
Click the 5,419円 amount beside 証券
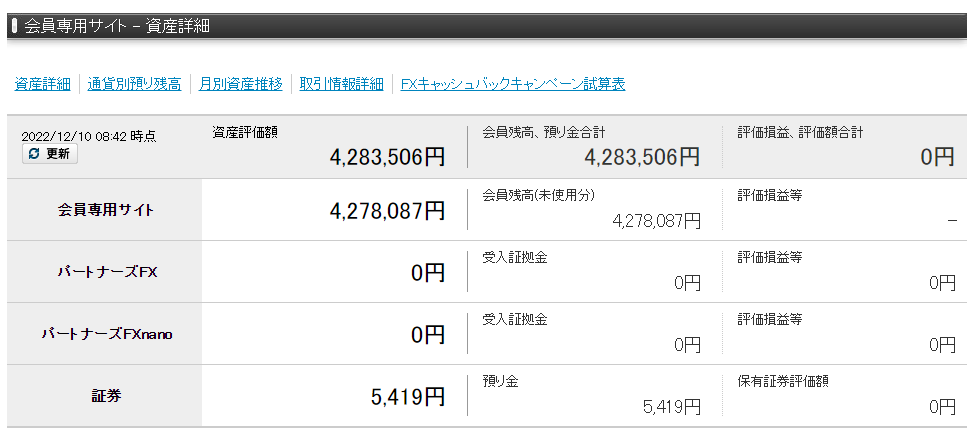pyautogui.click(x=407, y=396)
